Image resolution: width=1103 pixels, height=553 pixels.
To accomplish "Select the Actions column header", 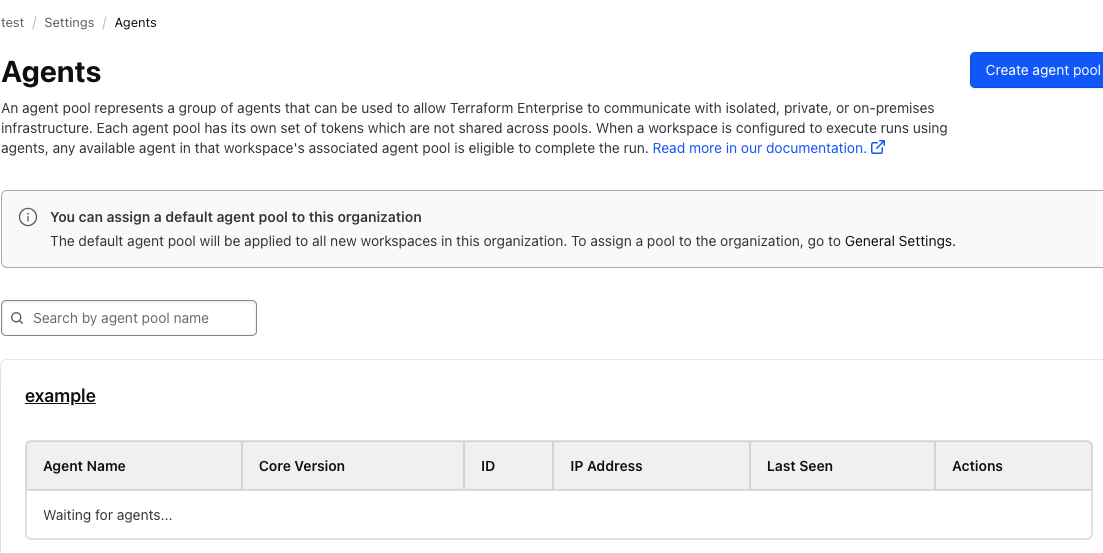I will 977,466.
